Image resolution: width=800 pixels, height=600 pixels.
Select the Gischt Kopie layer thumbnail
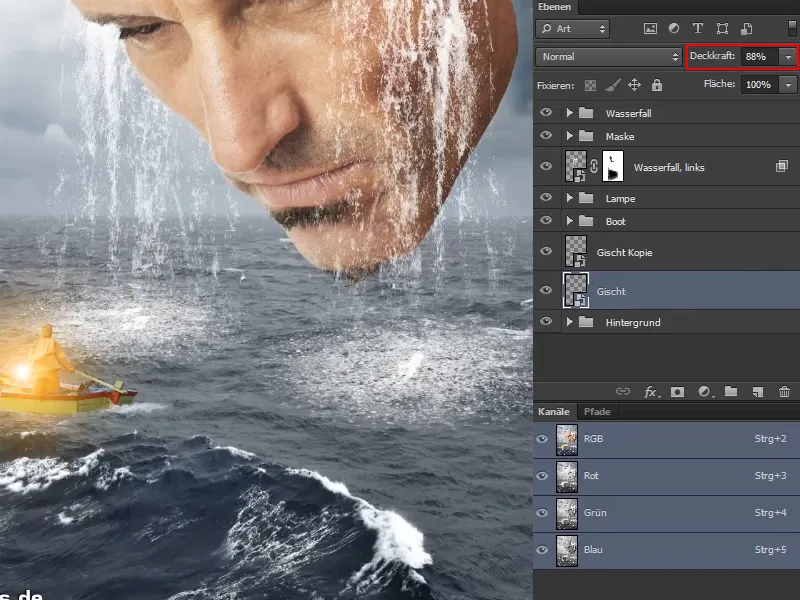[x=576, y=251]
